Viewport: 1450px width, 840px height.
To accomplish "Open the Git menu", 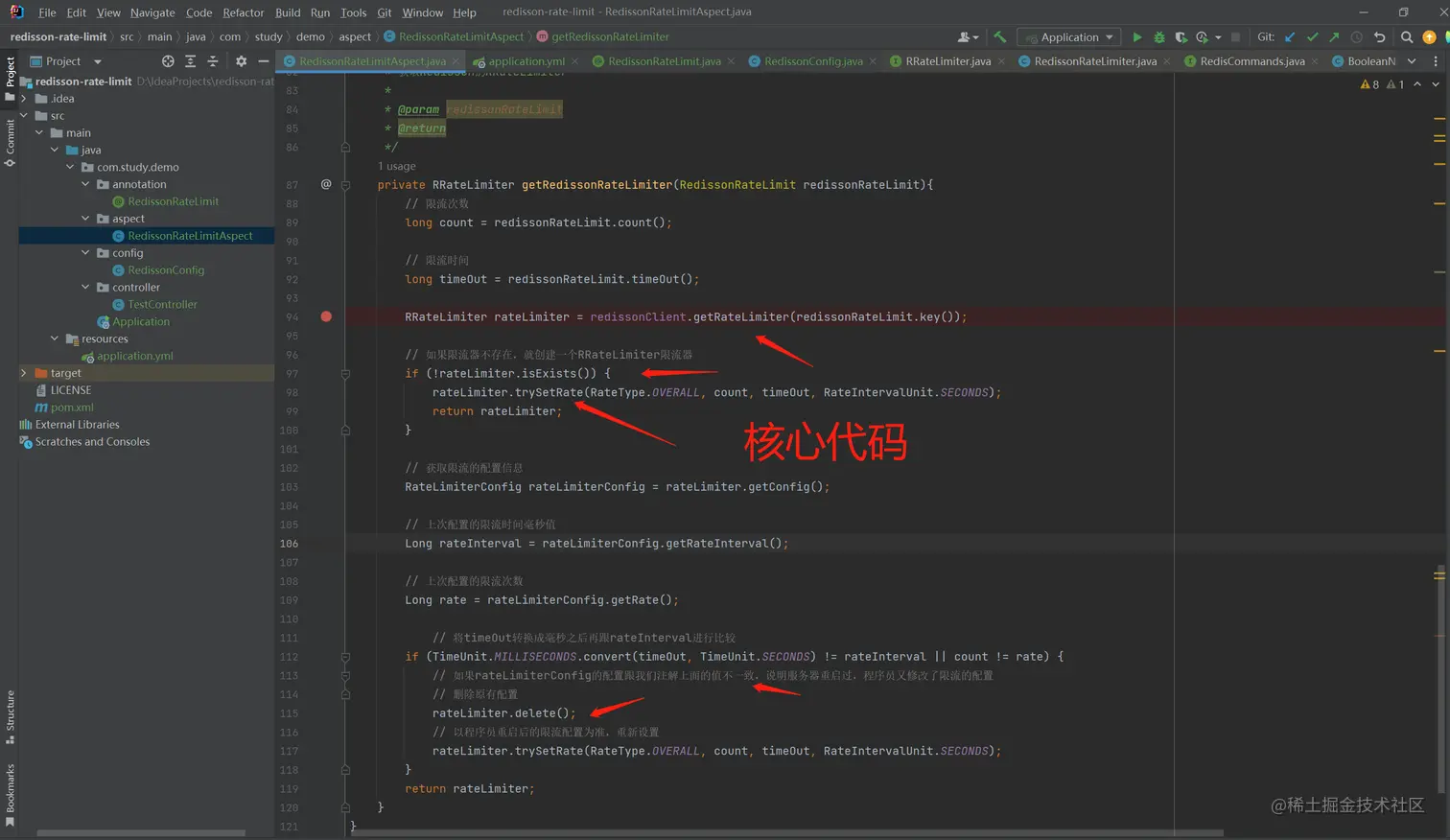I will point(385,12).
